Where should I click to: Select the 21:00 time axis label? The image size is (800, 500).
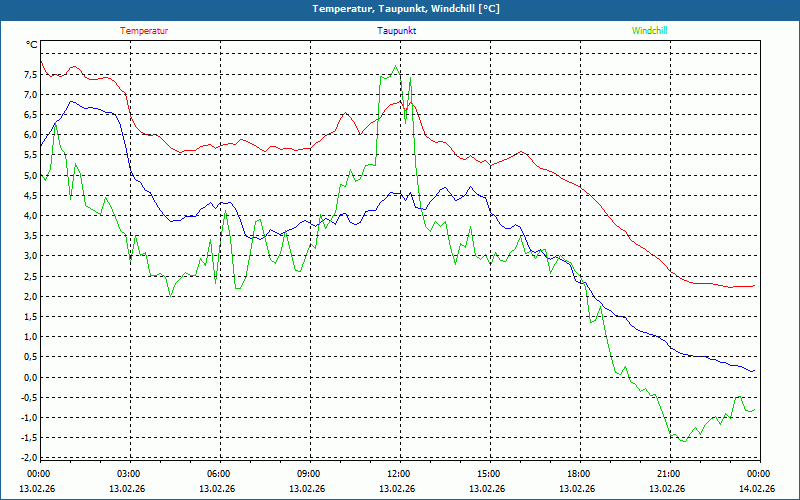pos(668,473)
